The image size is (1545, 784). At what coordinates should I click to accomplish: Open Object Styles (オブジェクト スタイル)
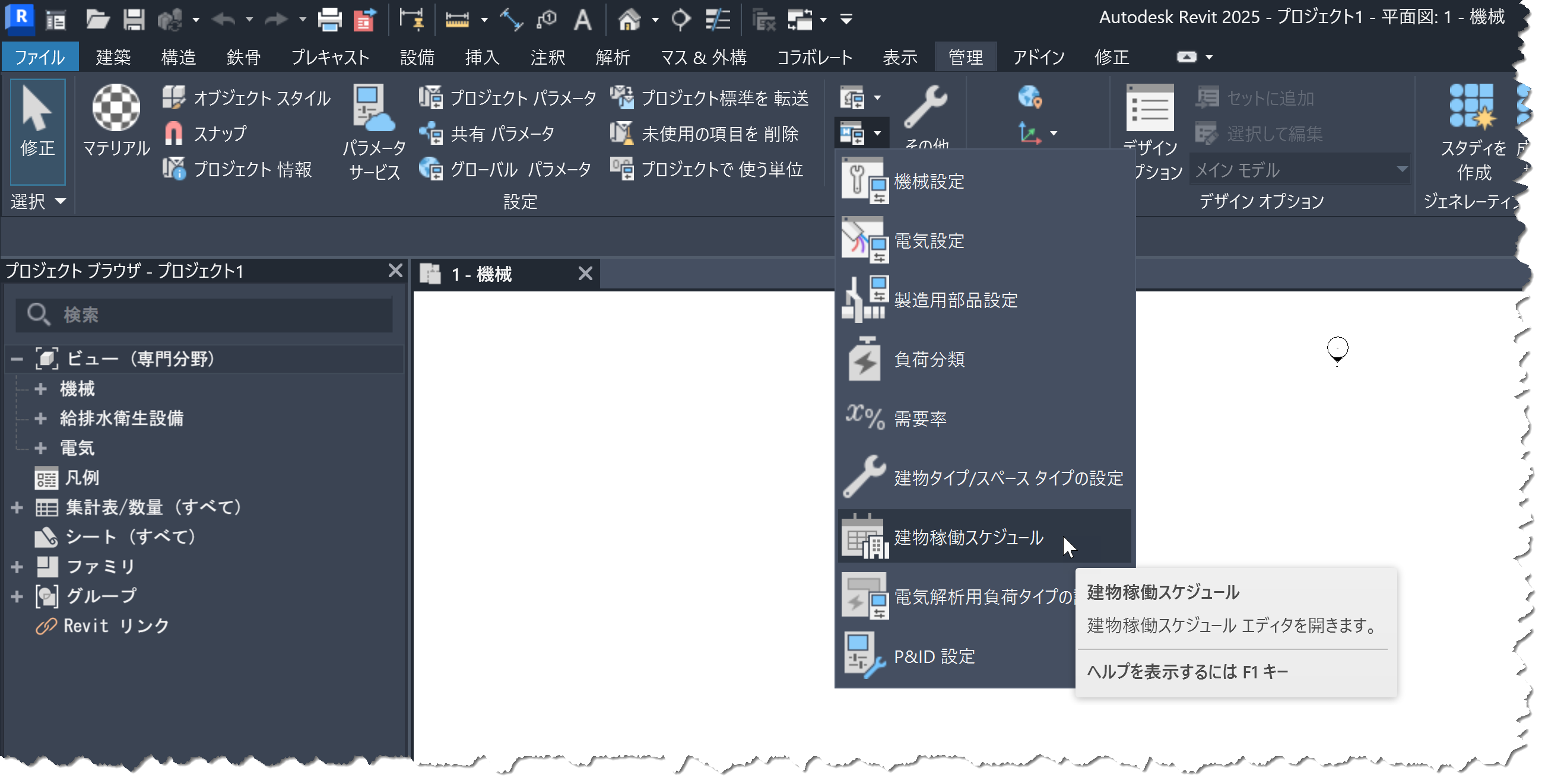pos(246,97)
